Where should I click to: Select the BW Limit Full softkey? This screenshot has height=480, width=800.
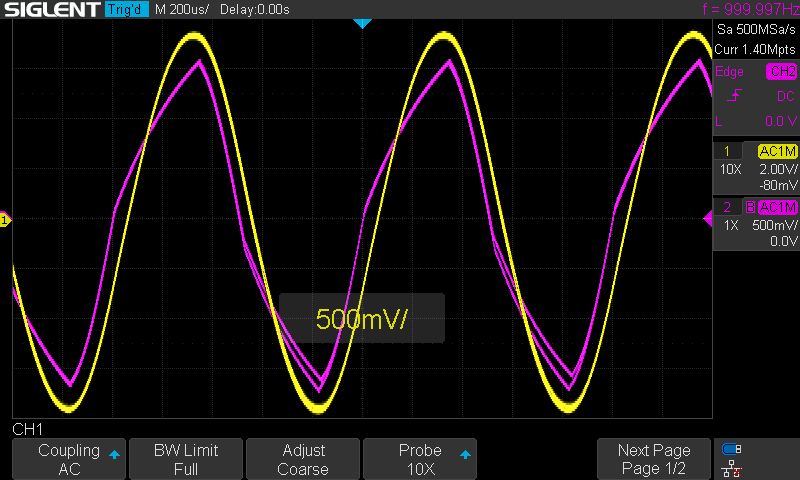pos(186,459)
